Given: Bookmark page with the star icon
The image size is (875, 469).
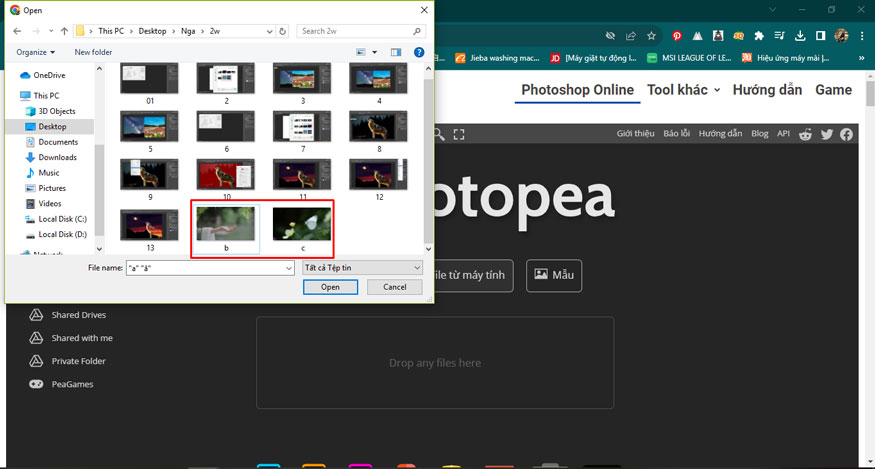Looking at the screenshot, I should [x=651, y=36].
